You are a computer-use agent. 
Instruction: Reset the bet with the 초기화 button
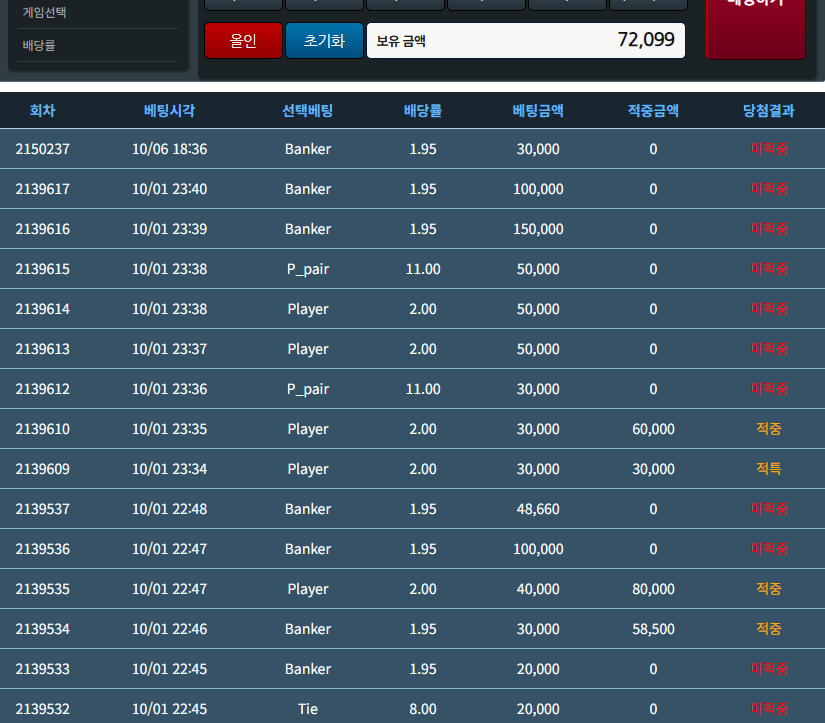[324, 41]
